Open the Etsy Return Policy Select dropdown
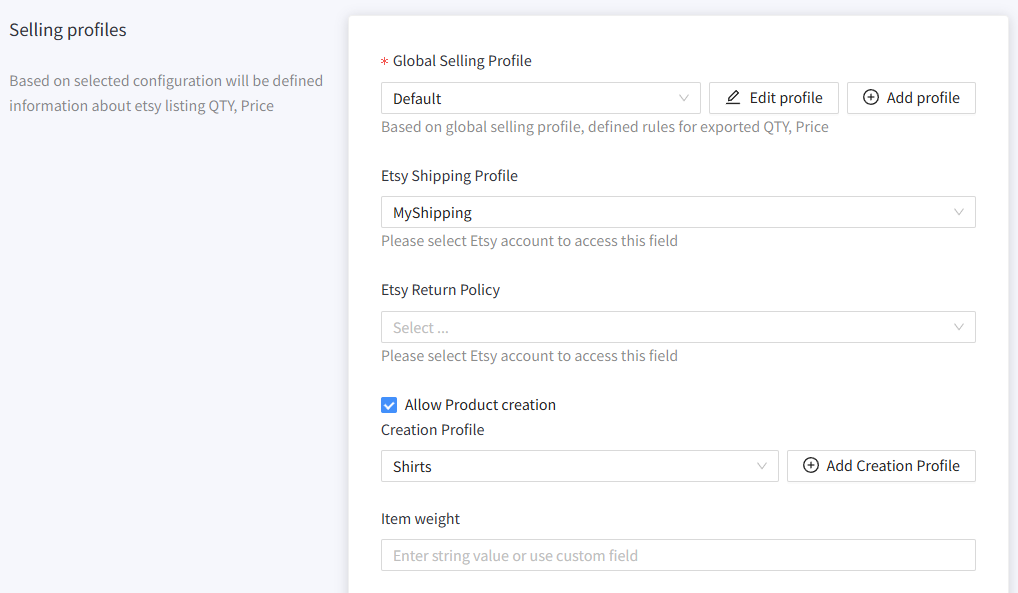This screenshot has width=1018, height=593. [x=678, y=327]
